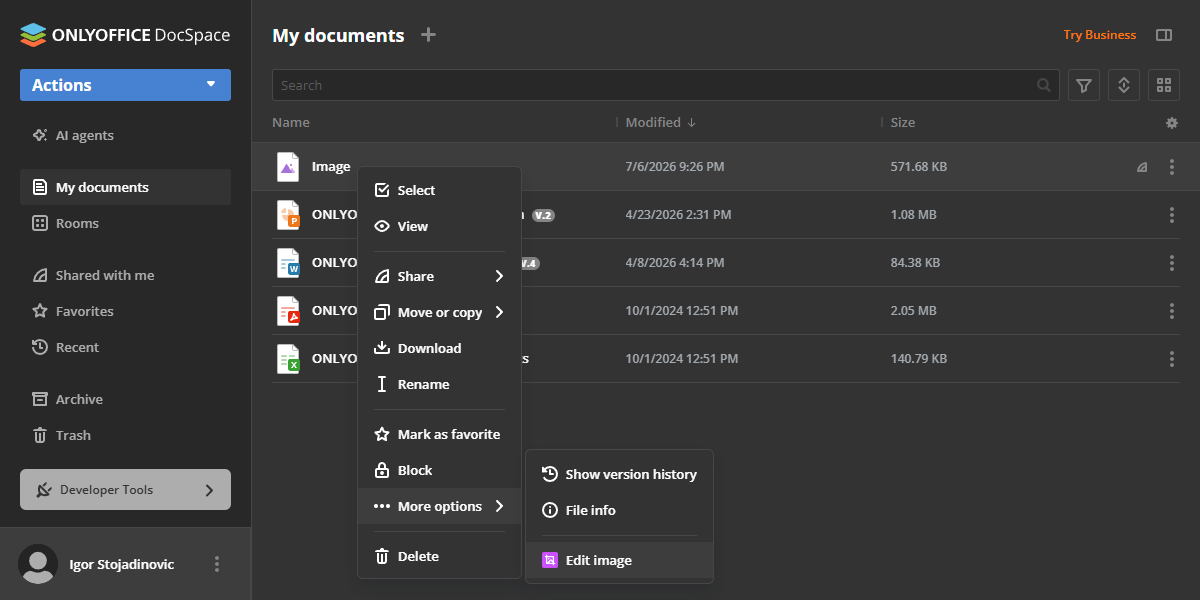Screen dimensions: 1200x600
Task: Select Mark as favorite
Action: 439,434
